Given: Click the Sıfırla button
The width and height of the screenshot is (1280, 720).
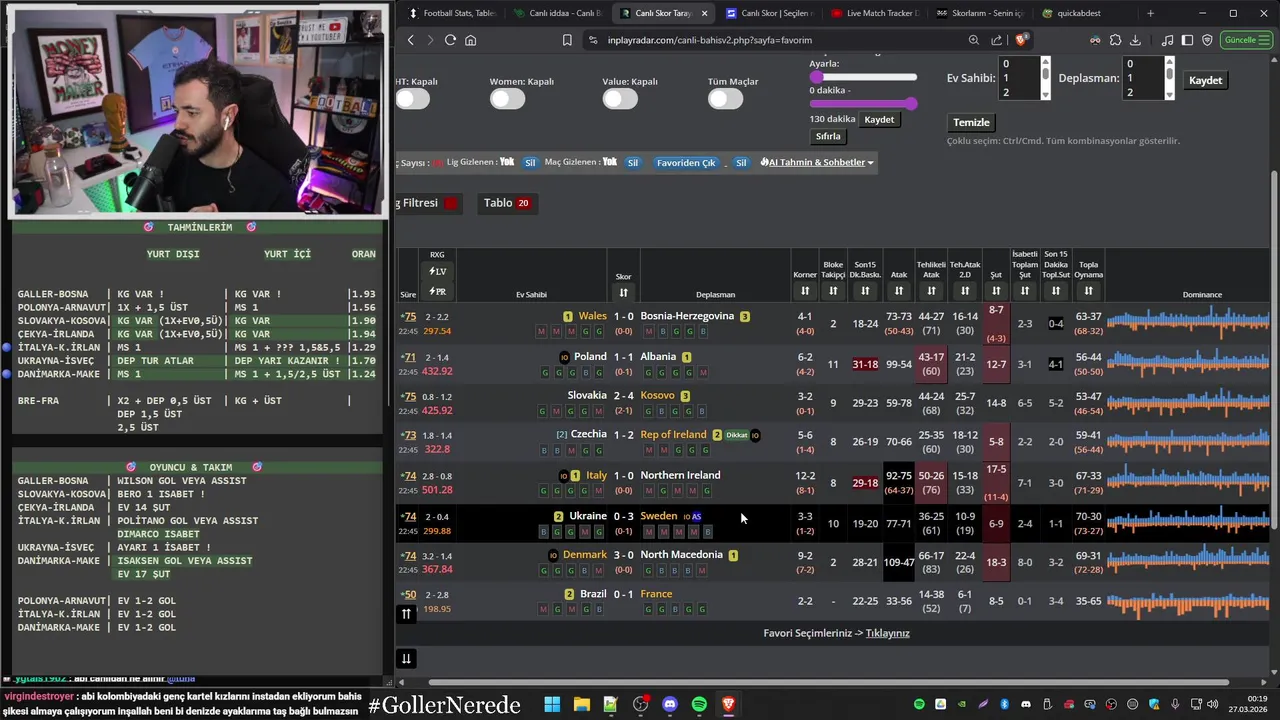Looking at the screenshot, I should (x=828, y=136).
